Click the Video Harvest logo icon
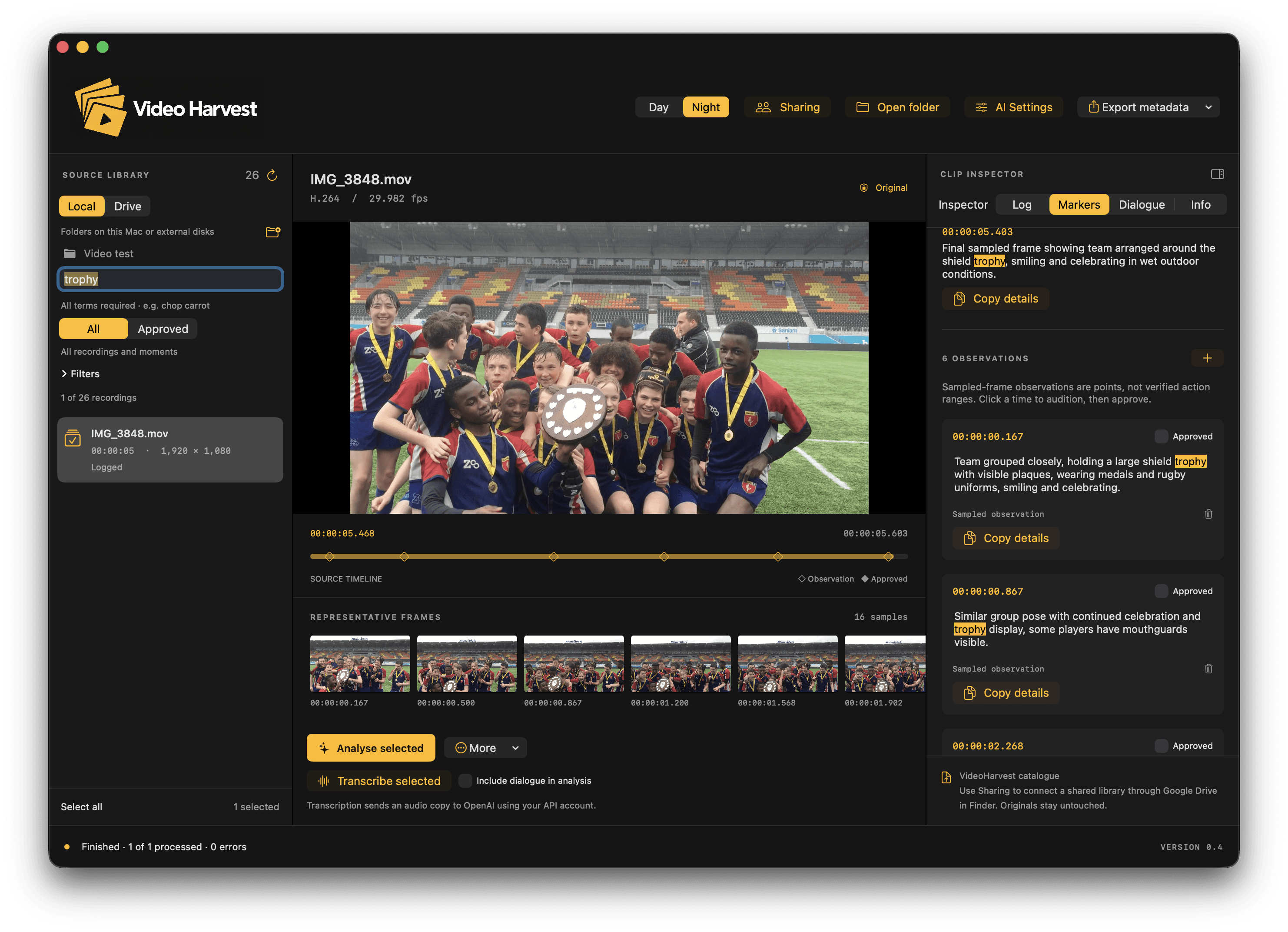Viewport: 1288px width, 932px height. (100, 107)
